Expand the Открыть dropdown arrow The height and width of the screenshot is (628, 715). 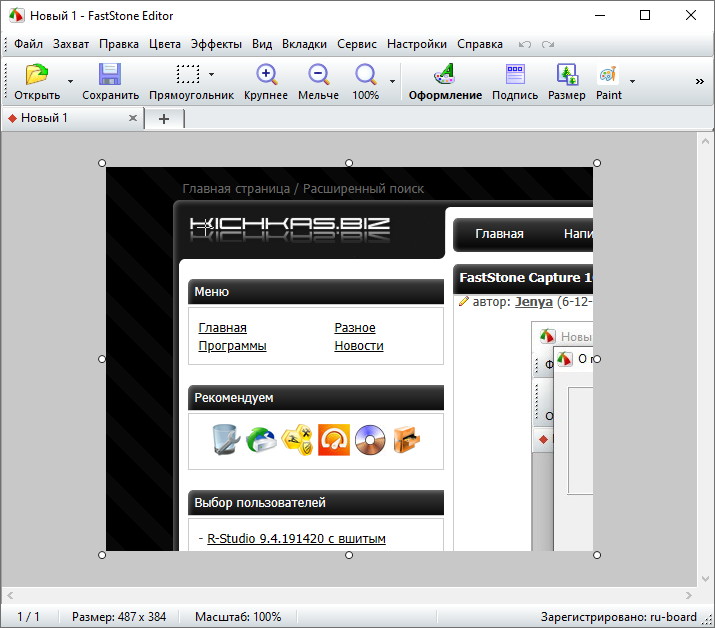tap(70, 81)
